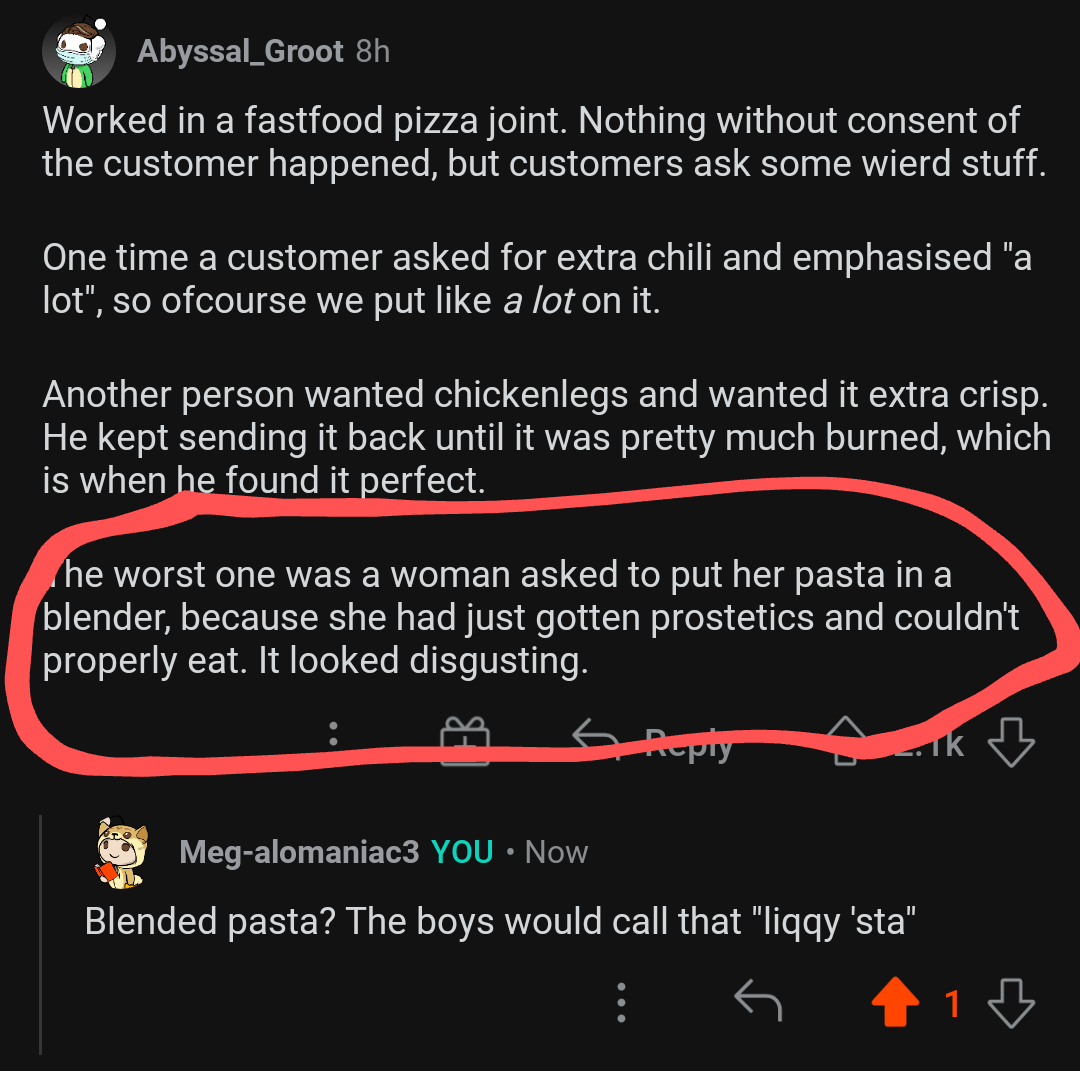Tap the 8h timestamp on Abyssal_Groot's comment
Image resolution: width=1080 pixels, height=1071 pixels.
click(x=372, y=50)
